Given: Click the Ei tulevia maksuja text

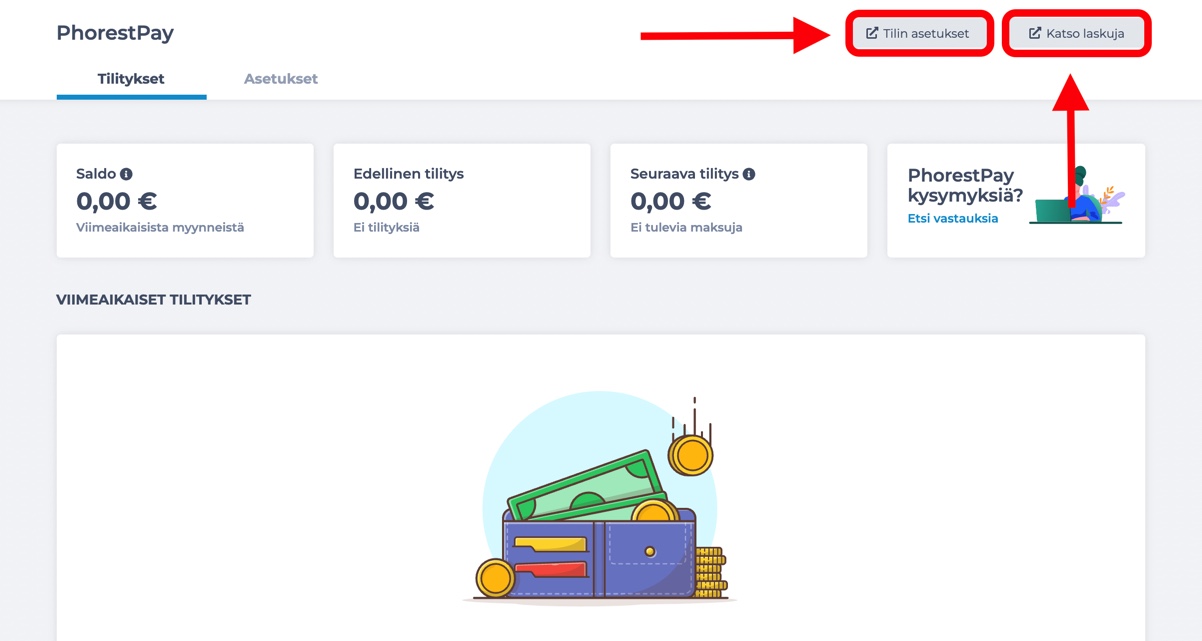Looking at the screenshot, I should point(686,228).
